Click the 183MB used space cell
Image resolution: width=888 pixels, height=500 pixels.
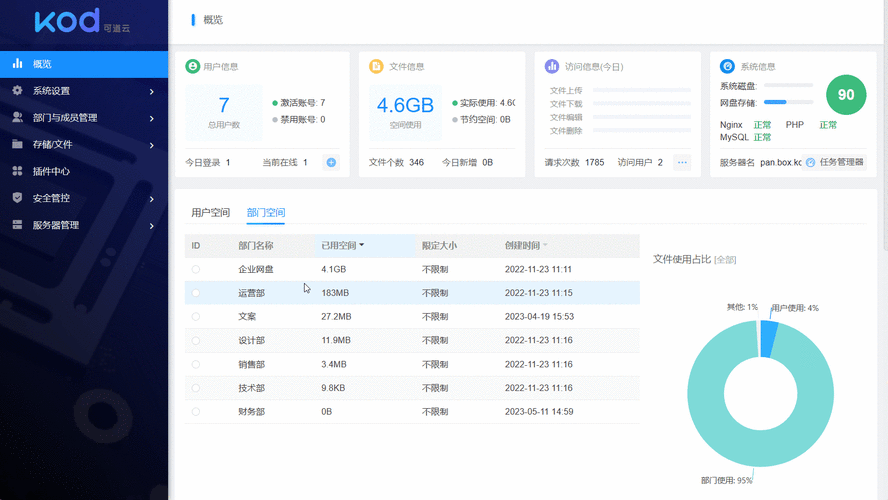coord(335,293)
